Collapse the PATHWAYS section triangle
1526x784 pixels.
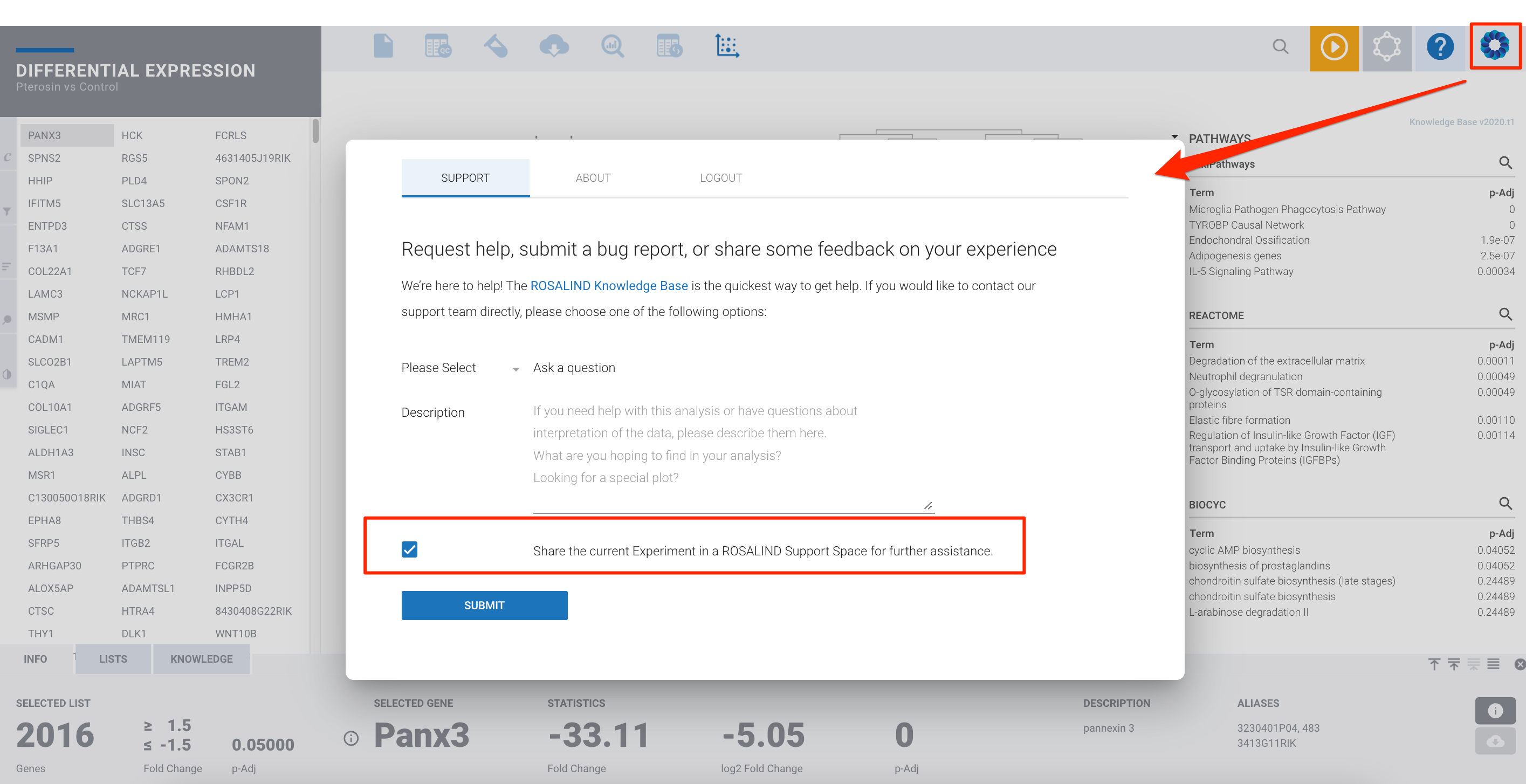point(1174,137)
